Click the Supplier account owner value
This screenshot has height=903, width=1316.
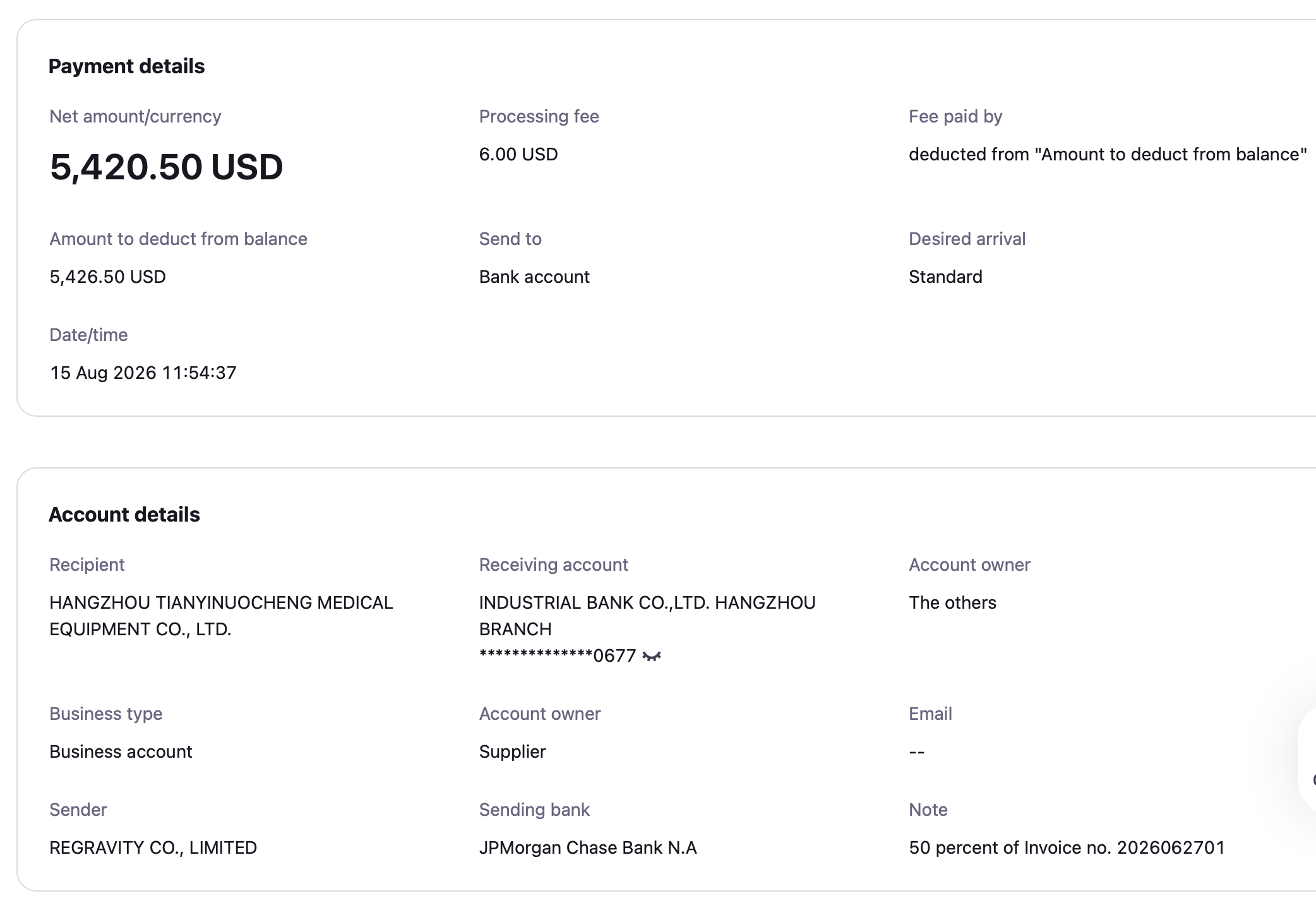tap(512, 751)
